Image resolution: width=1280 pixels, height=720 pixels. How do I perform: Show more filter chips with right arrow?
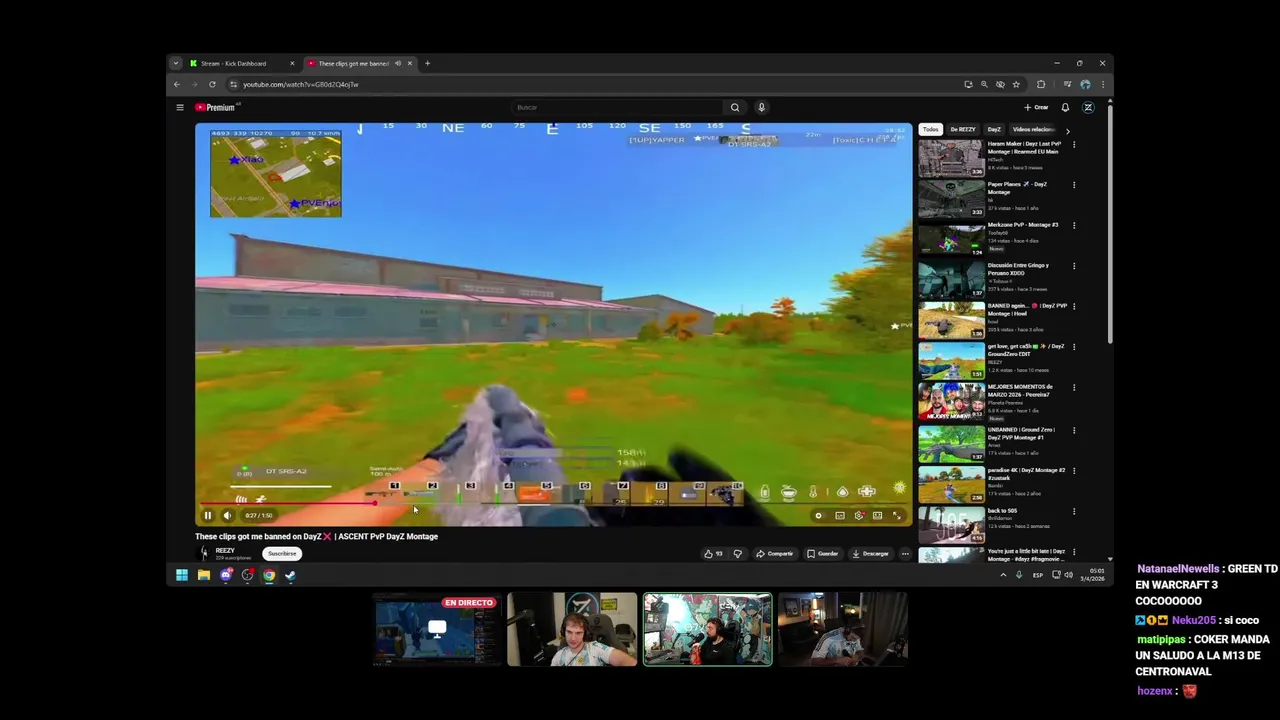click(1067, 131)
